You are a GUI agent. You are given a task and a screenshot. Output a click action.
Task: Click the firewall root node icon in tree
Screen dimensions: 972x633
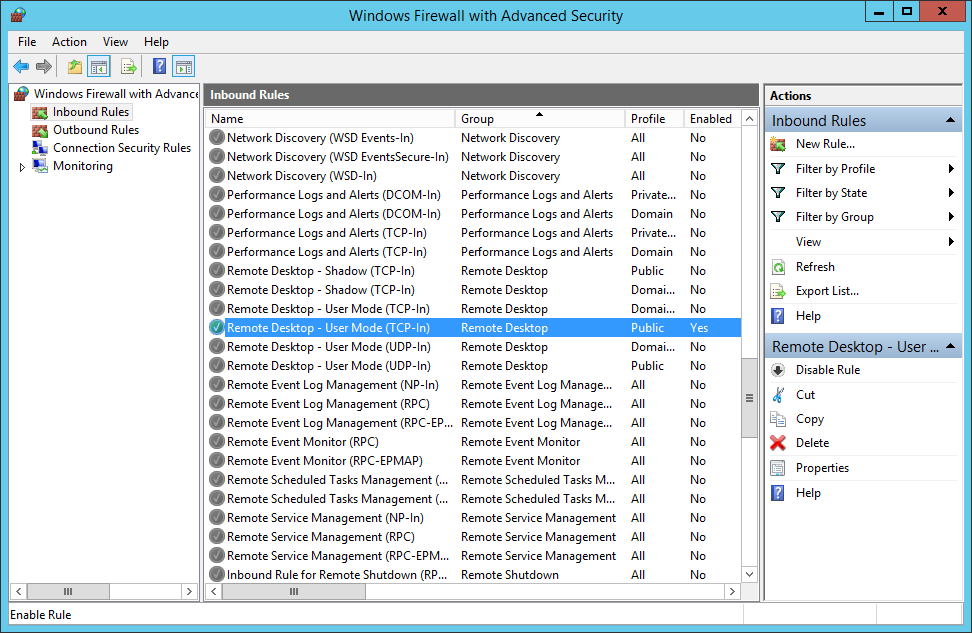pyautogui.click(x=22, y=94)
